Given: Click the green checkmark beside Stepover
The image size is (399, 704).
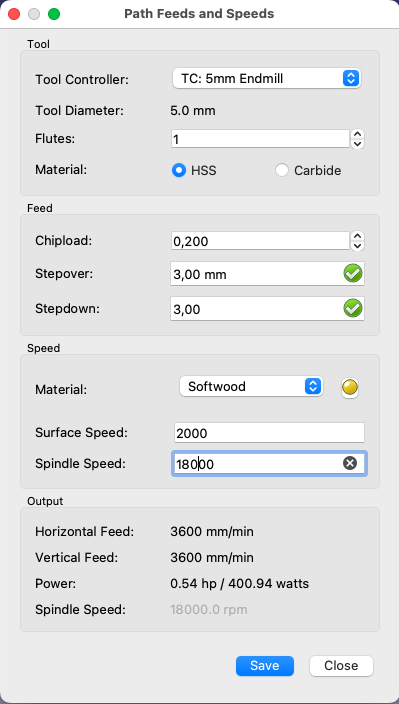Looking at the screenshot, I should tap(353, 273).
